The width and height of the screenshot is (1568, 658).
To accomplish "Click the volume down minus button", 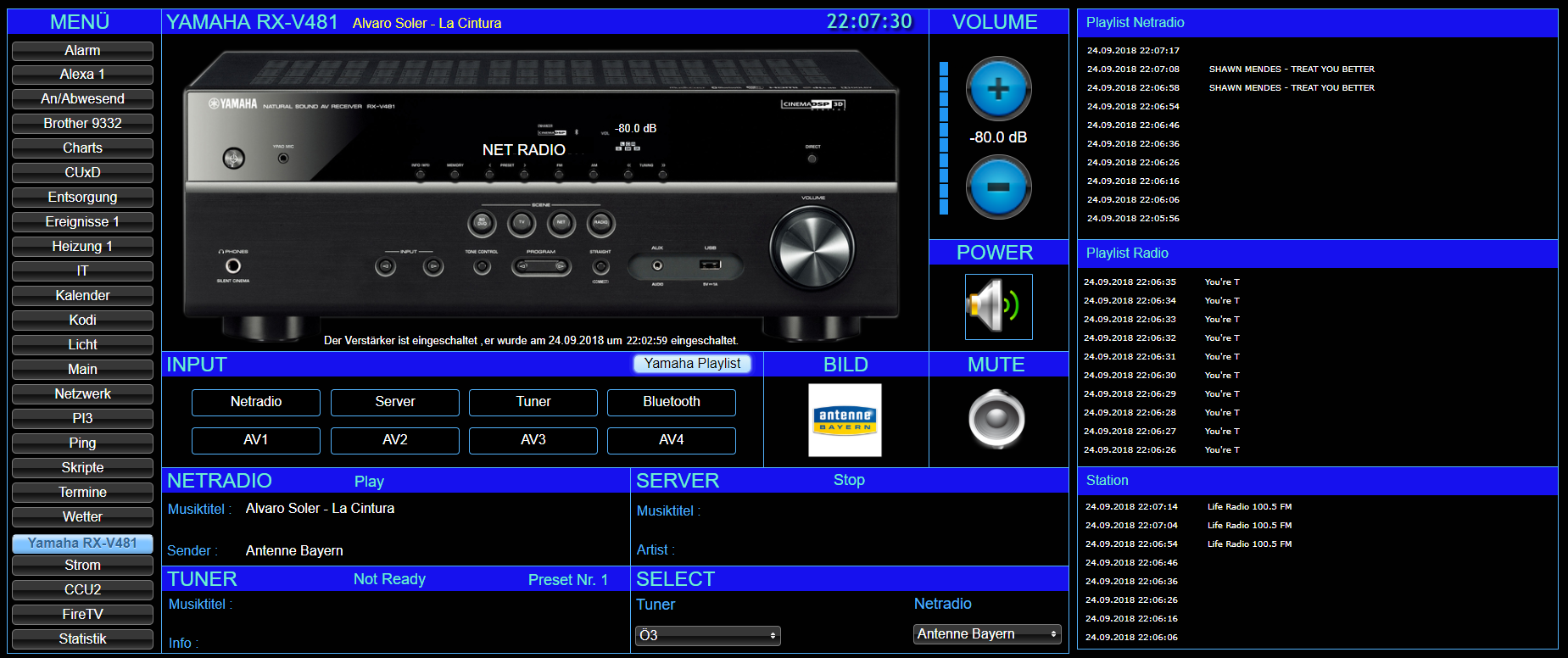I will (998, 187).
